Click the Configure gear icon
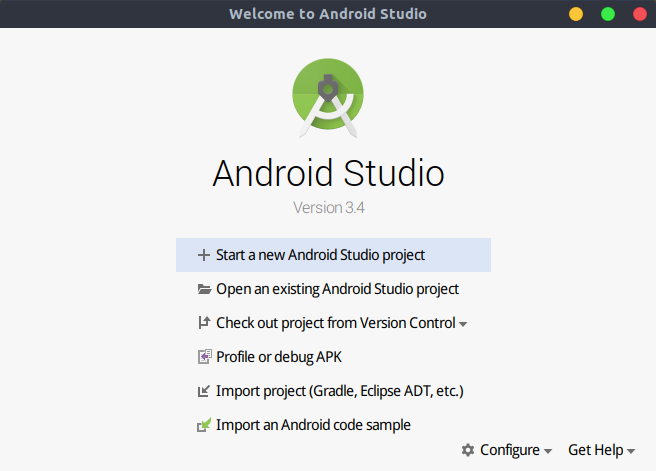Viewport: 656px width, 471px height. pyautogui.click(x=468, y=450)
